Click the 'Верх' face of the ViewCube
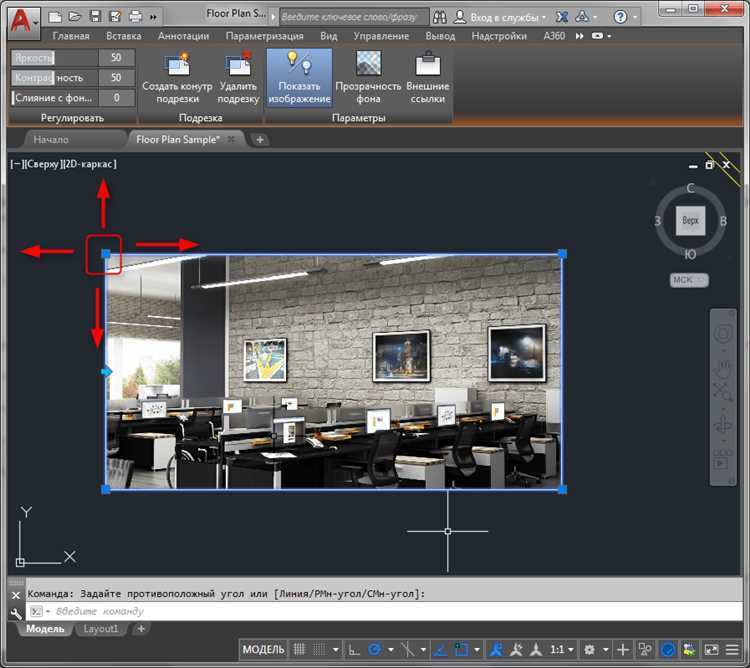The height and width of the screenshot is (668, 750). click(690, 221)
